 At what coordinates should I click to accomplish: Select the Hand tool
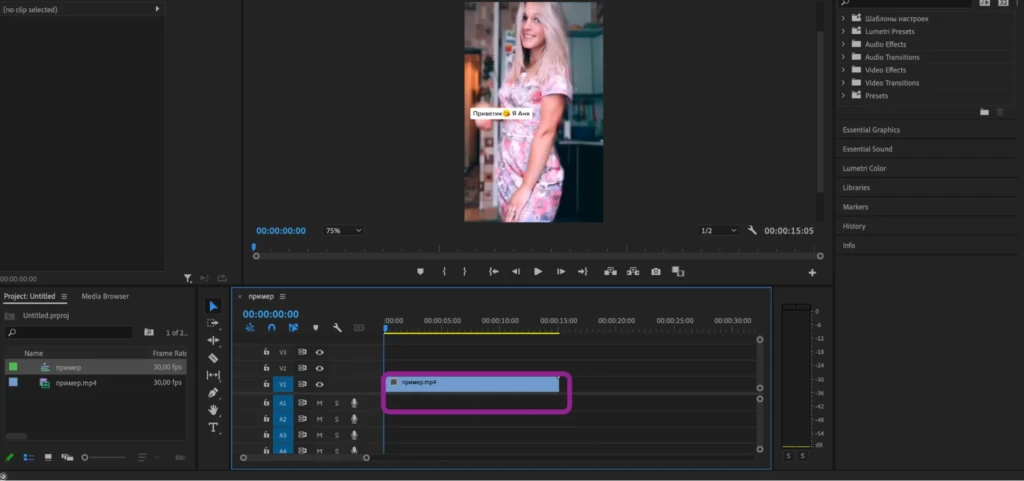[213, 410]
